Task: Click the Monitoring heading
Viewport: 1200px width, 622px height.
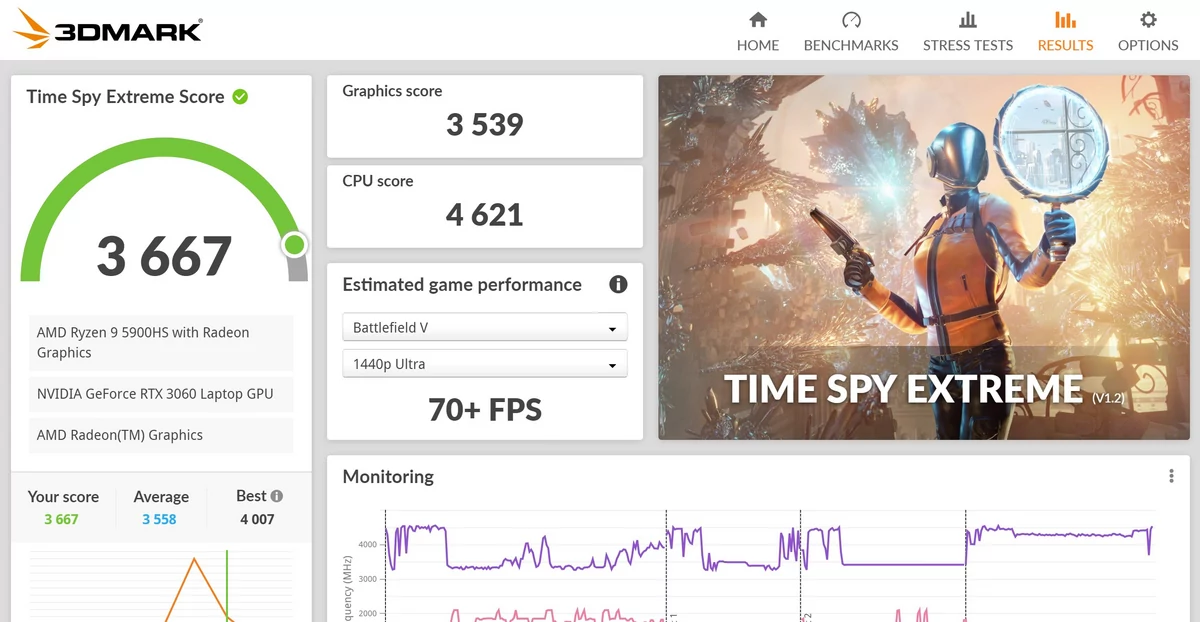Action: (x=388, y=477)
